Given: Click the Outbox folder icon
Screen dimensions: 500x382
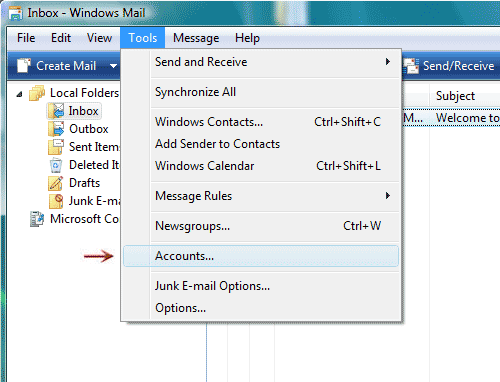Looking at the screenshot, I should tap(56, 129).
